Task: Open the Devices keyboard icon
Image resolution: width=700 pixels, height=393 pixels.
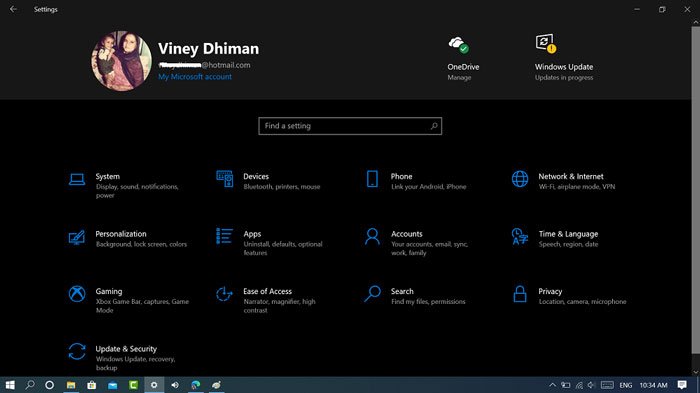Action: (225, 179)
